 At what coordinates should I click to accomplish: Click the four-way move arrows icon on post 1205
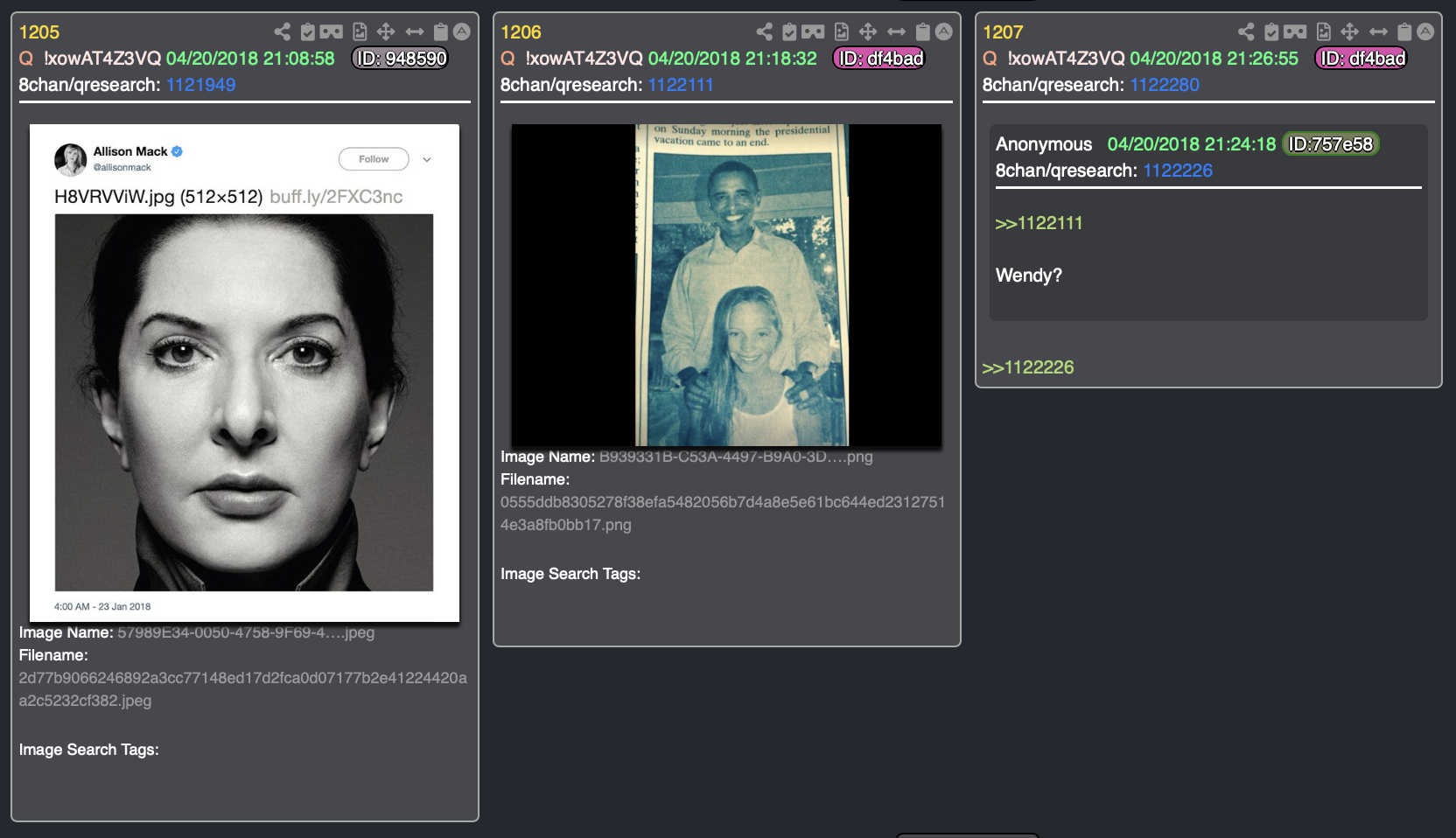pyautogui.click(x=386, y=32)
